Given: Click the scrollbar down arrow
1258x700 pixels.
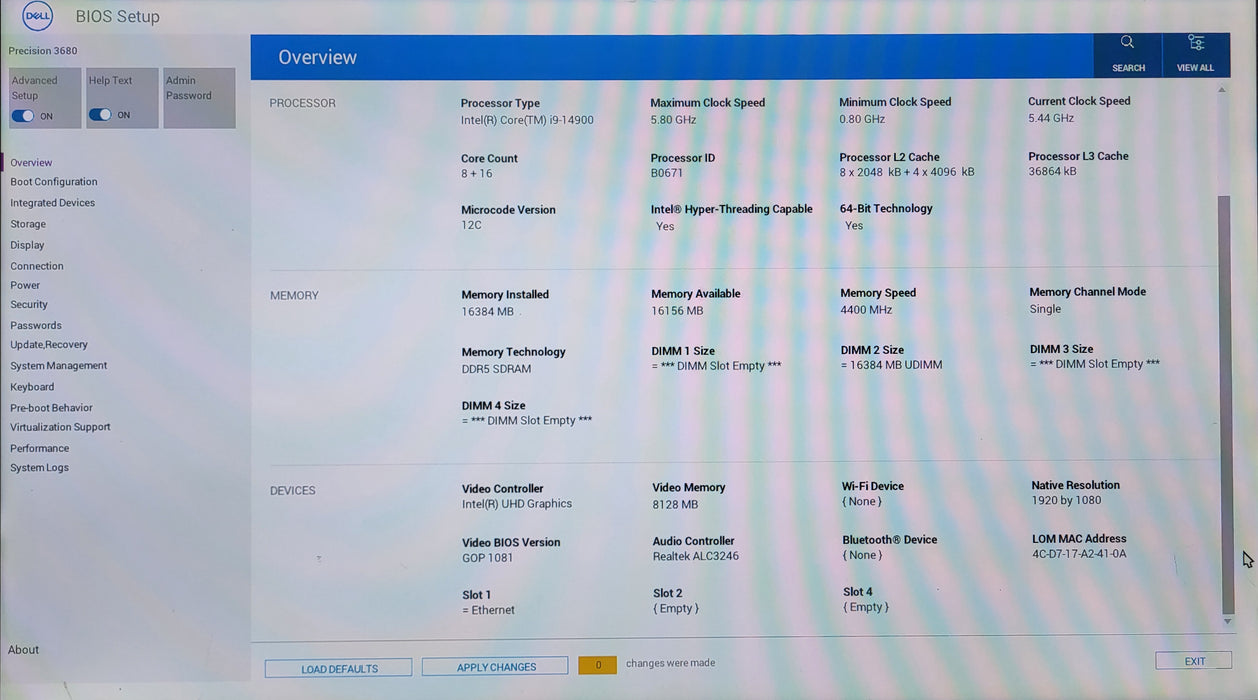Looking at the screenshot, I should pos(1228,622).
